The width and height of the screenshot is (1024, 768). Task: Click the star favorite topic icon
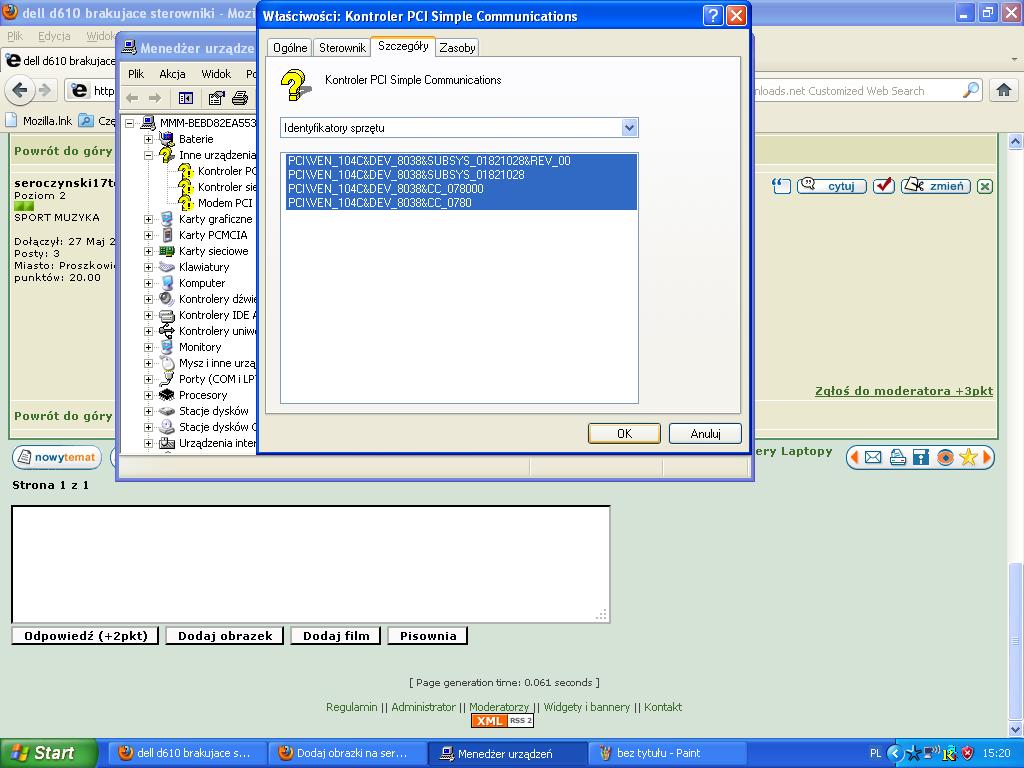tap(968, 457)
